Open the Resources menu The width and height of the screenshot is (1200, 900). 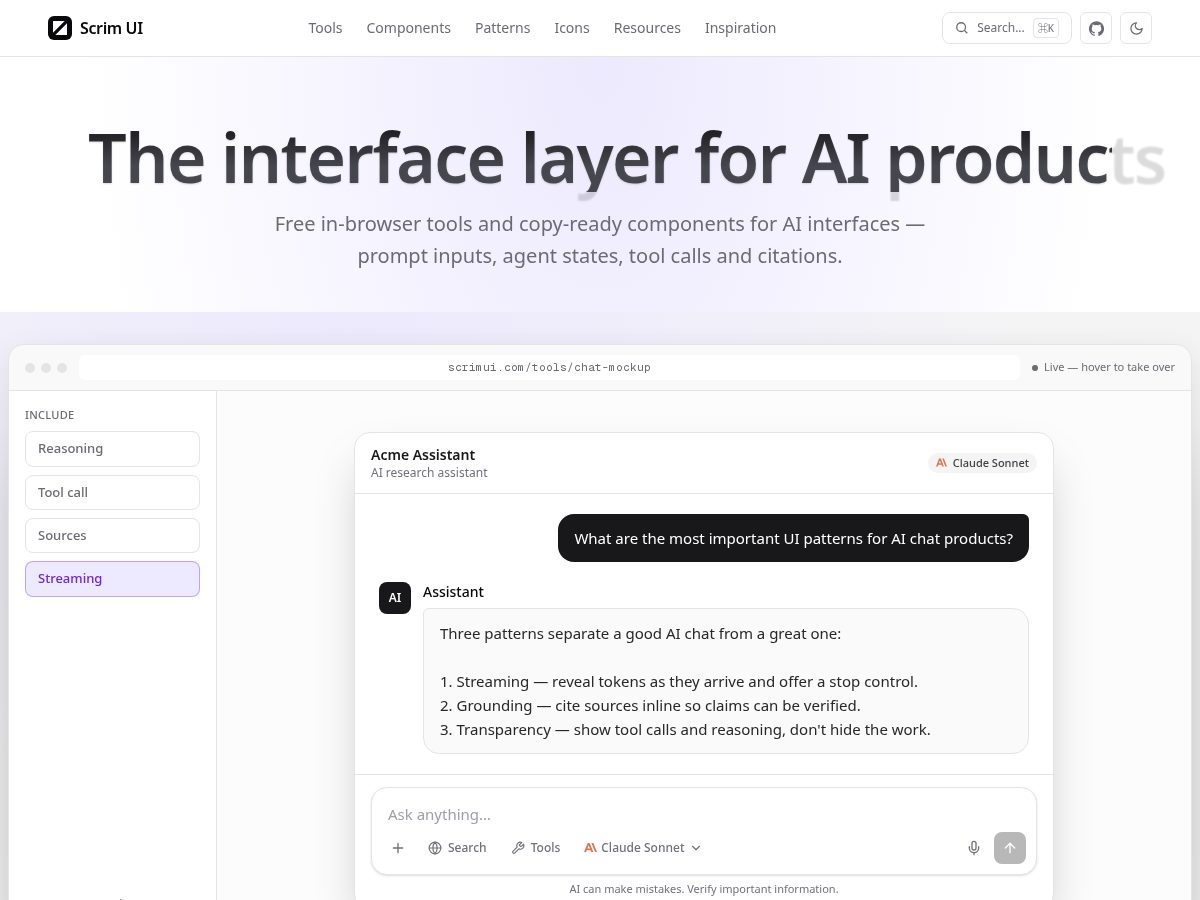coord(647,28)
